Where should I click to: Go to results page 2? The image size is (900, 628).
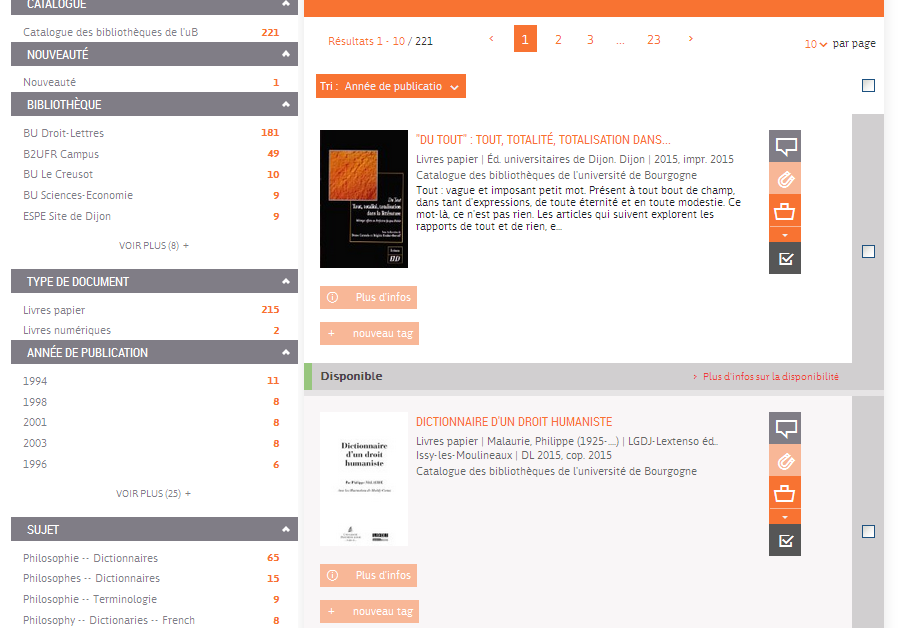pos(558,39)
